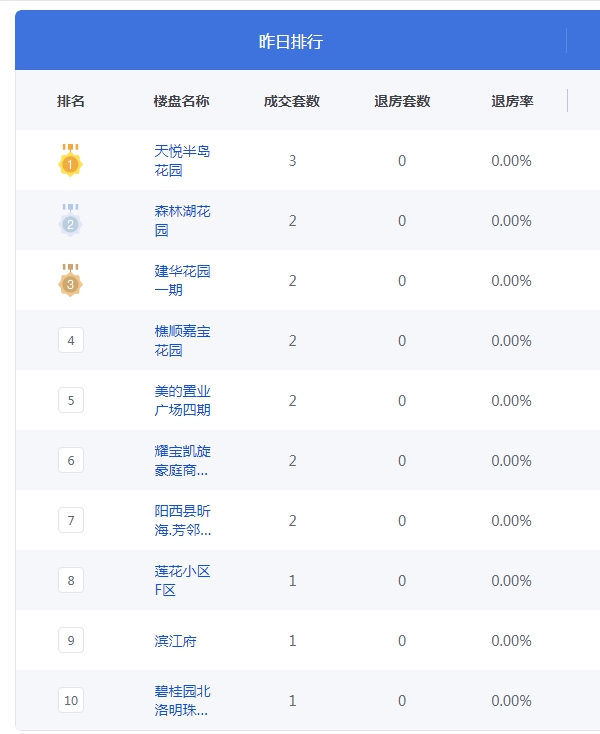Image resolution: width=600 pixels, height=734 pixels.
Task: Click the 楼盘名称 column header
Action: [x=182, y=101]
